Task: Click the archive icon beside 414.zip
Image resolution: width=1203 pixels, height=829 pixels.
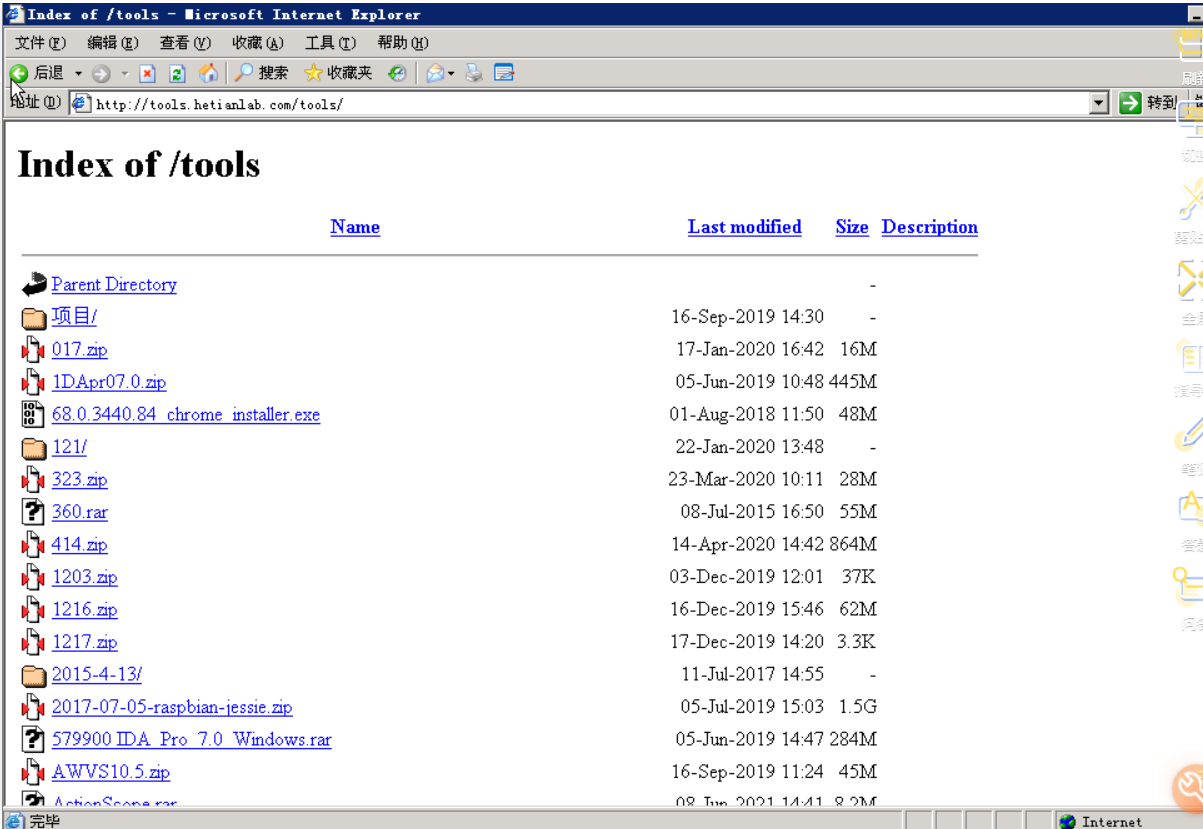Action: point(34,545)
